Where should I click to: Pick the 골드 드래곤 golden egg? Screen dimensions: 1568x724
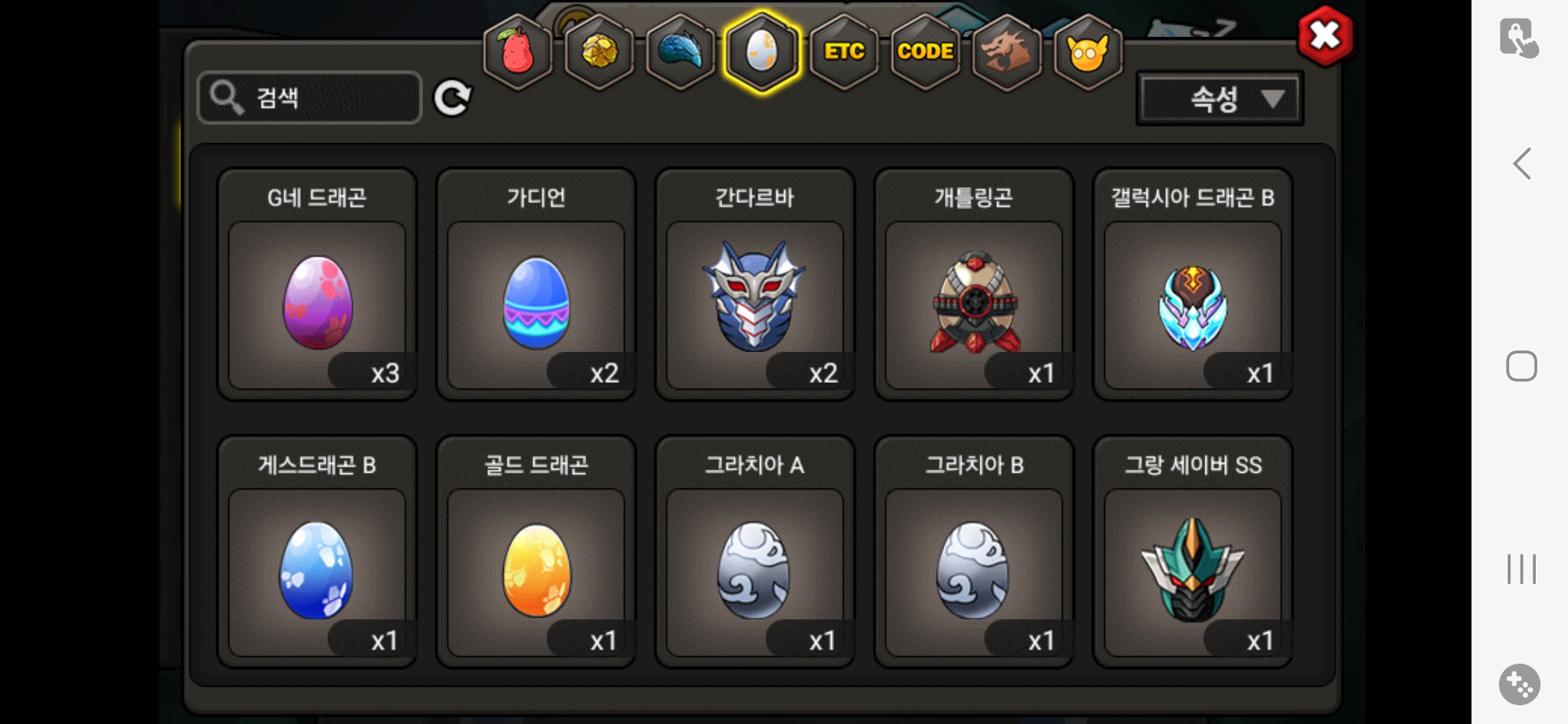536,552
